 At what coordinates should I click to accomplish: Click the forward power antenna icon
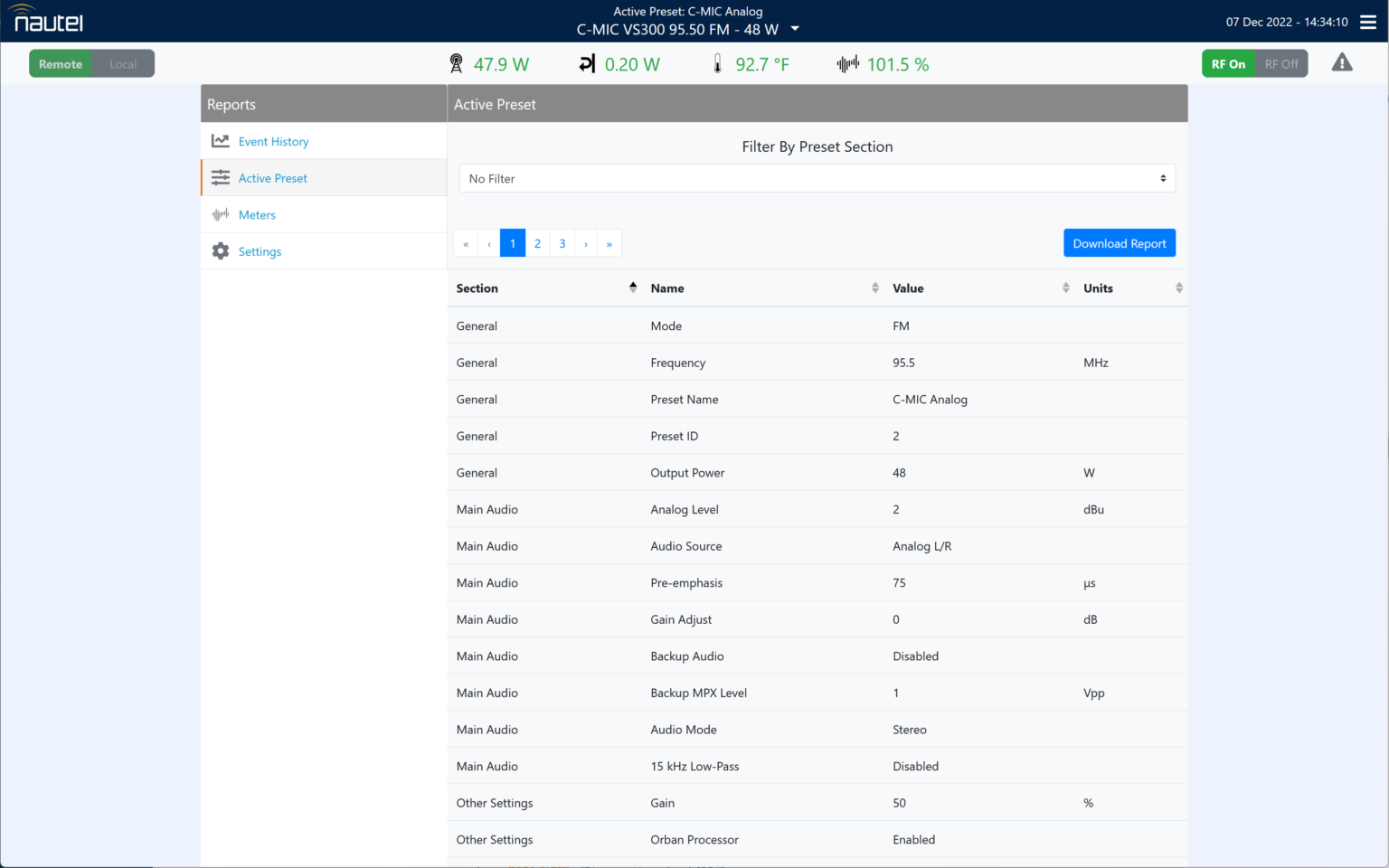click(x=456, y=64)
